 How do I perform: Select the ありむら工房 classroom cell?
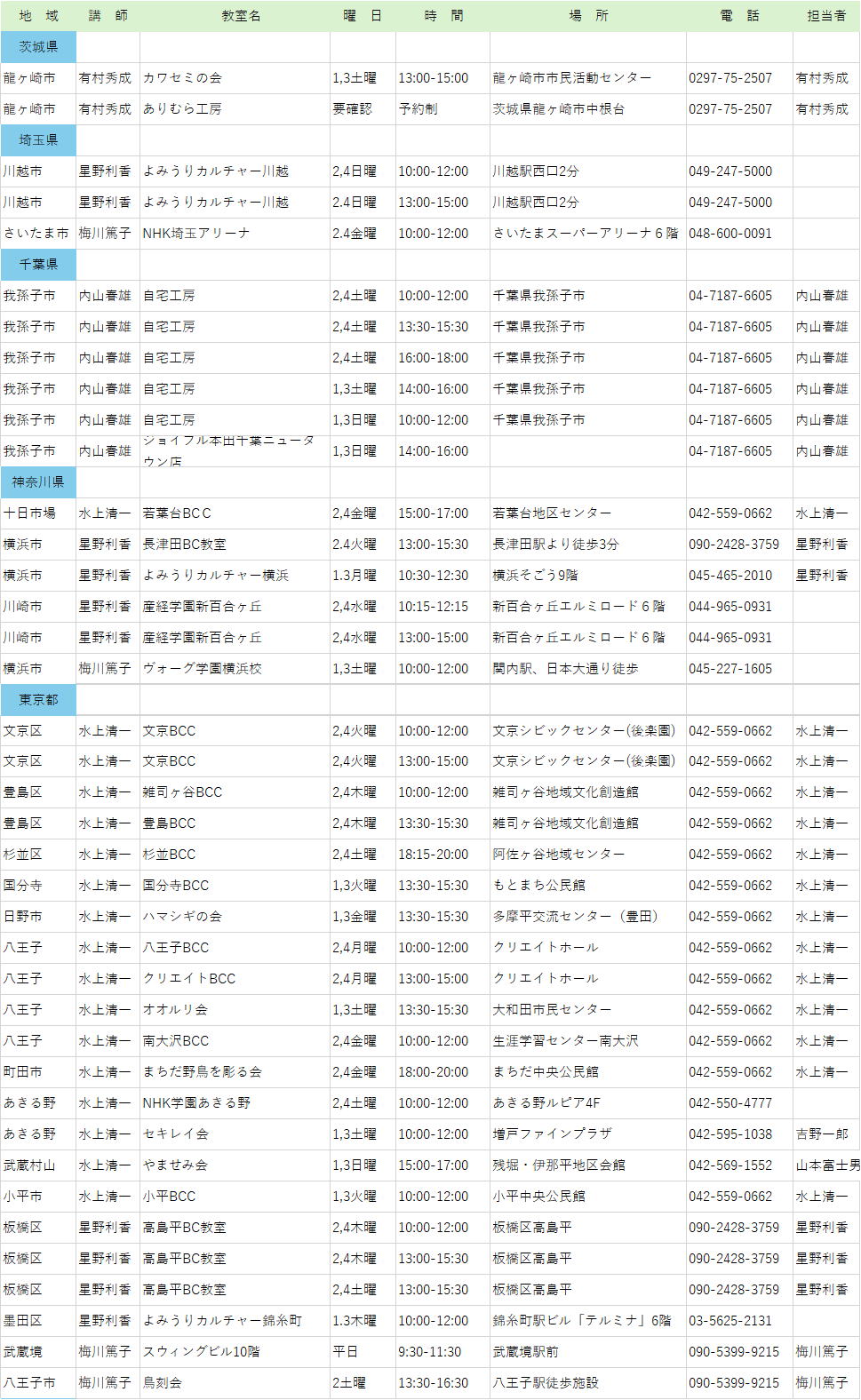click(182, 109)
